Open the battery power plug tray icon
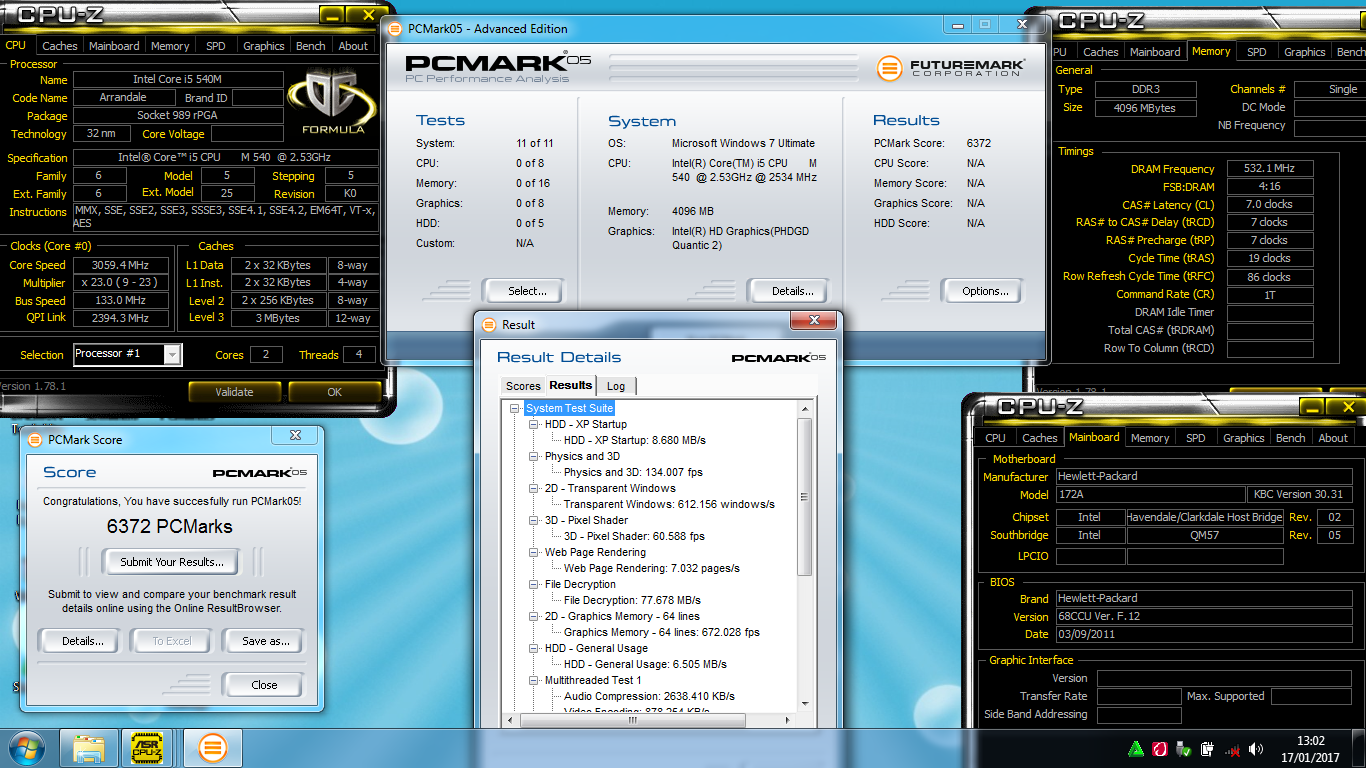Viewport: 1366px width, 768px height. 1207,748
